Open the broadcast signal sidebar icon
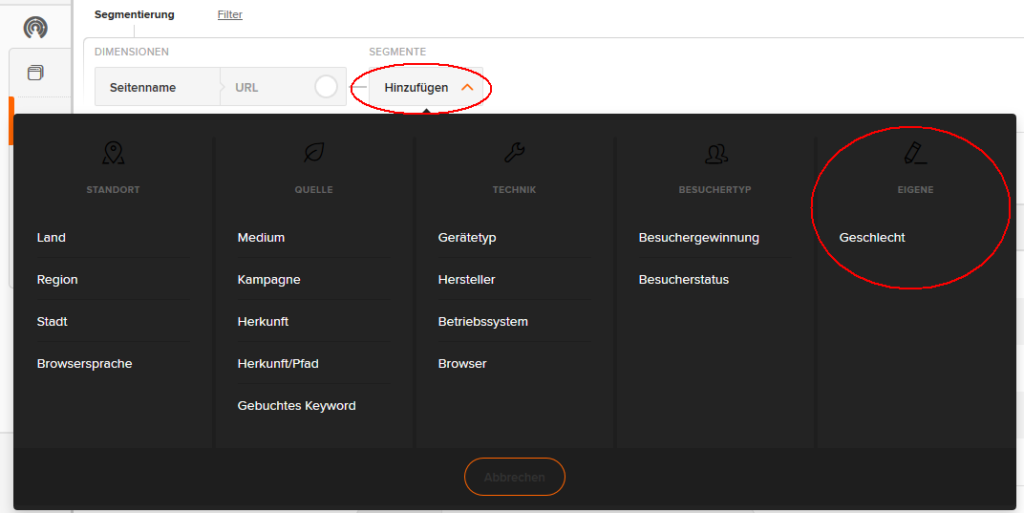The height and width of the screenshot is (513, 1024). click(35, 27)
